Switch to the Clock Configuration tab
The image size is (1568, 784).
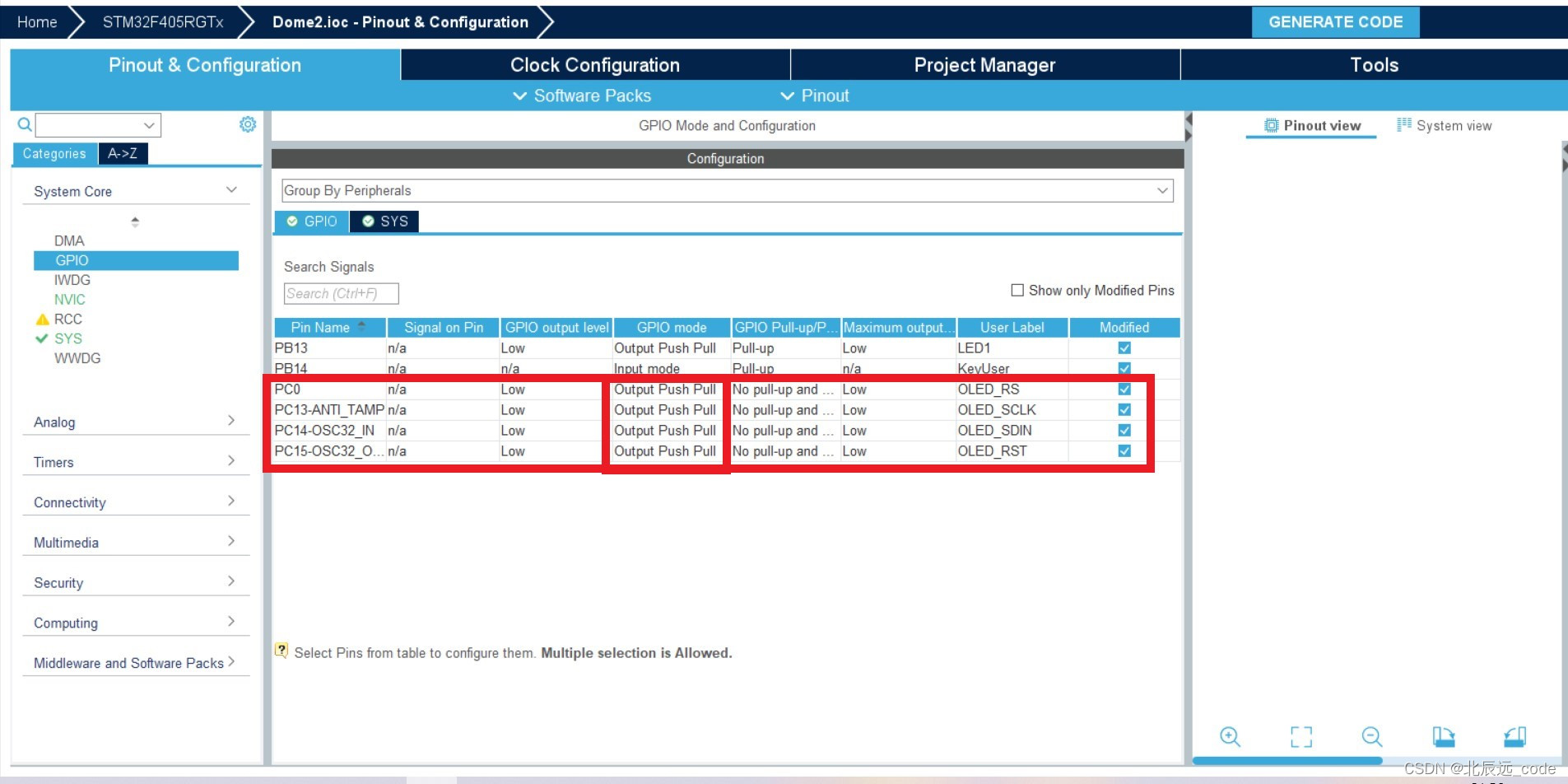[595, 65]
